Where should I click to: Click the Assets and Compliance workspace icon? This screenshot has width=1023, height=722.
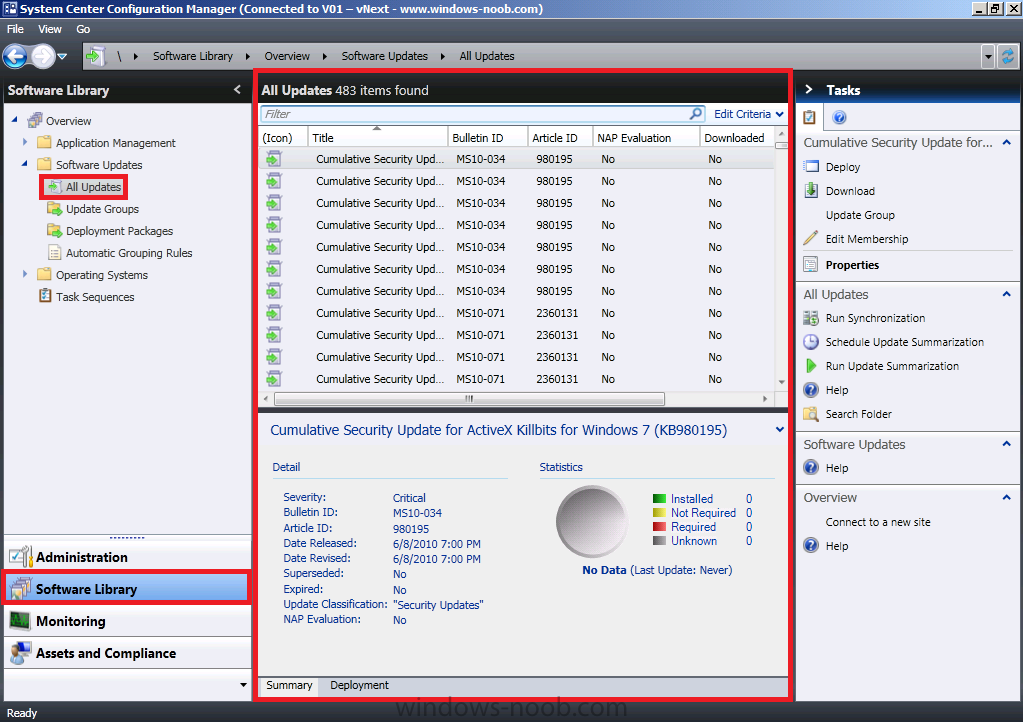pyautogui.click(x=20, y=653)
